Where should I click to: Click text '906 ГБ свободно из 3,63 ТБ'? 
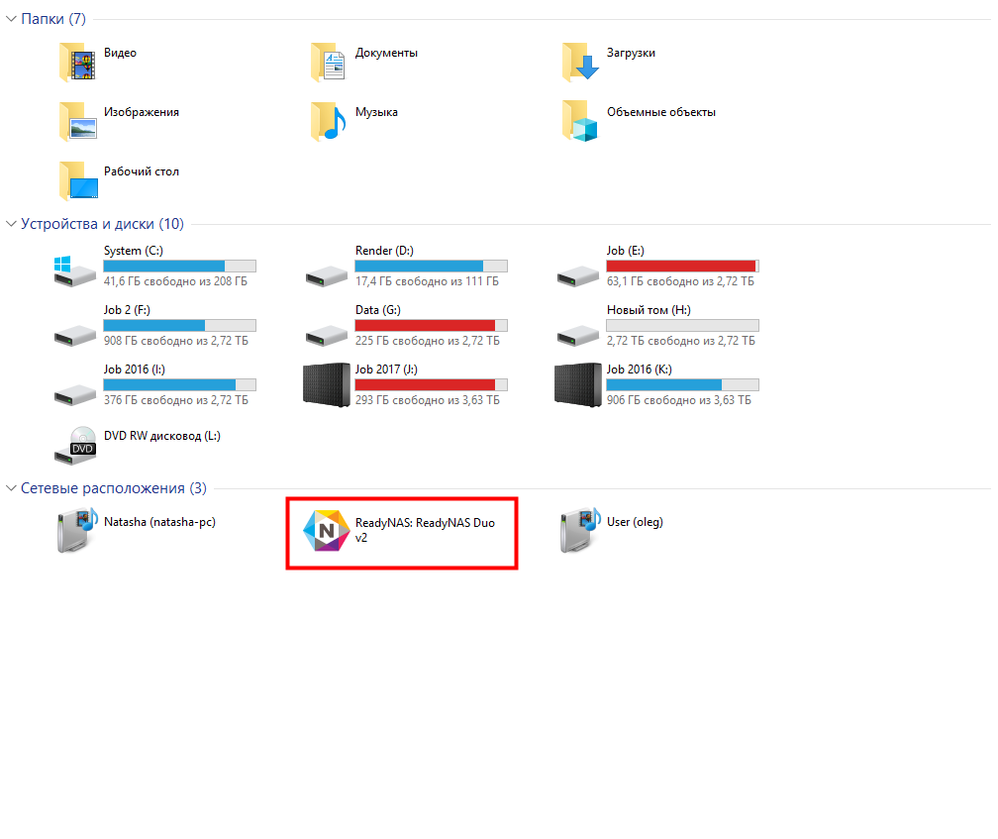point(679,400)
